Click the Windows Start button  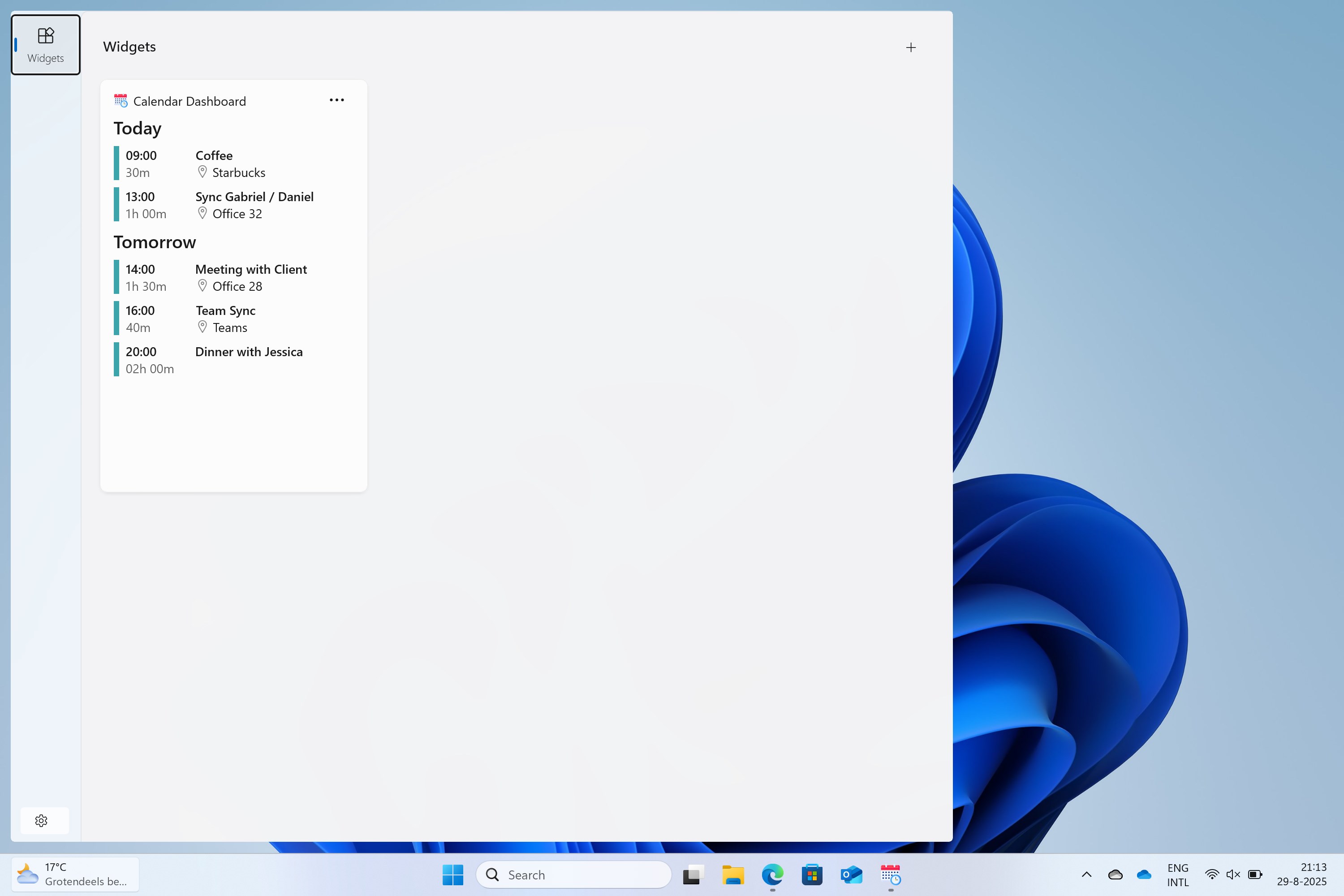[x=453, y=874]
